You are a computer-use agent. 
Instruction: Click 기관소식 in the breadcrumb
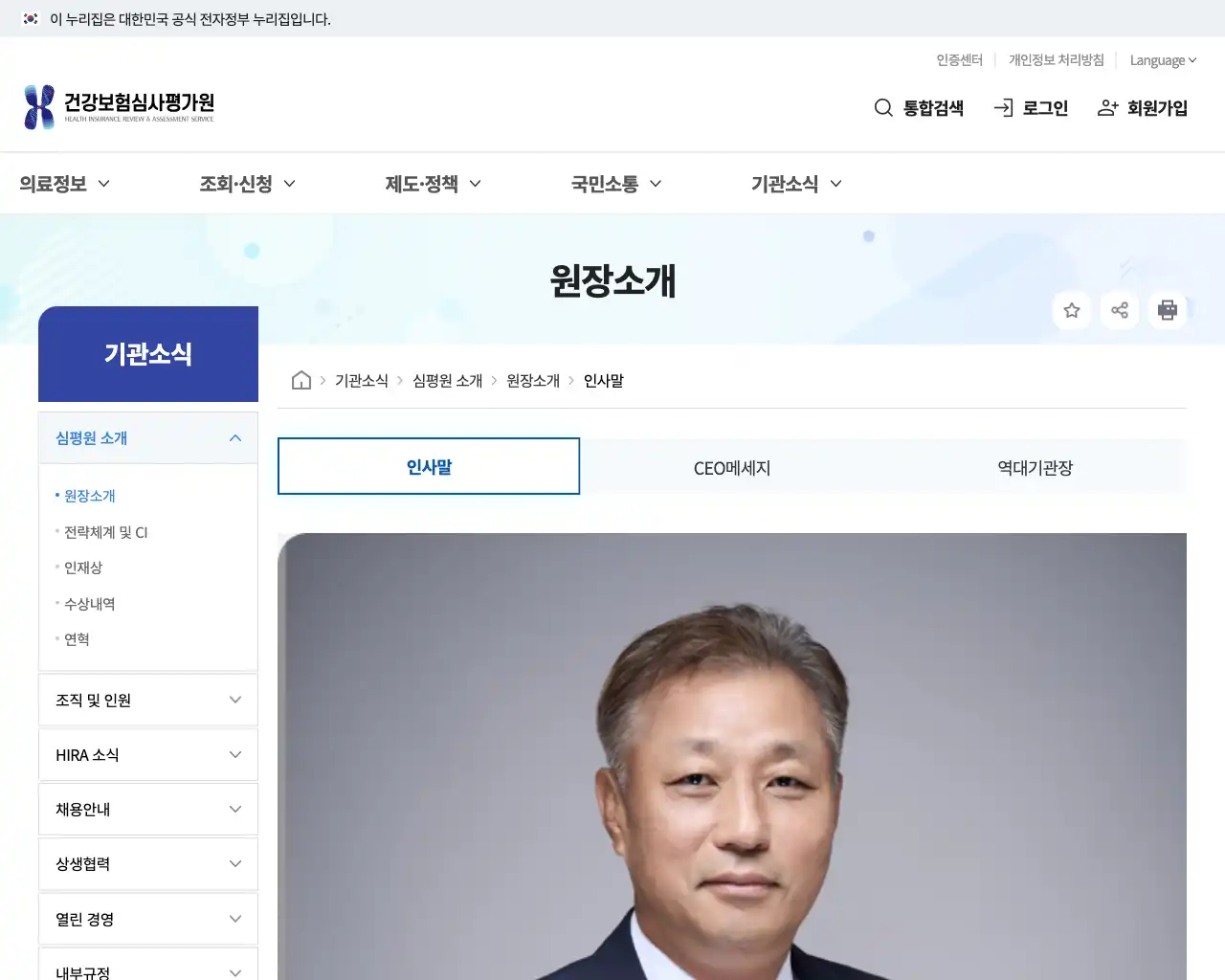[362, 381]
